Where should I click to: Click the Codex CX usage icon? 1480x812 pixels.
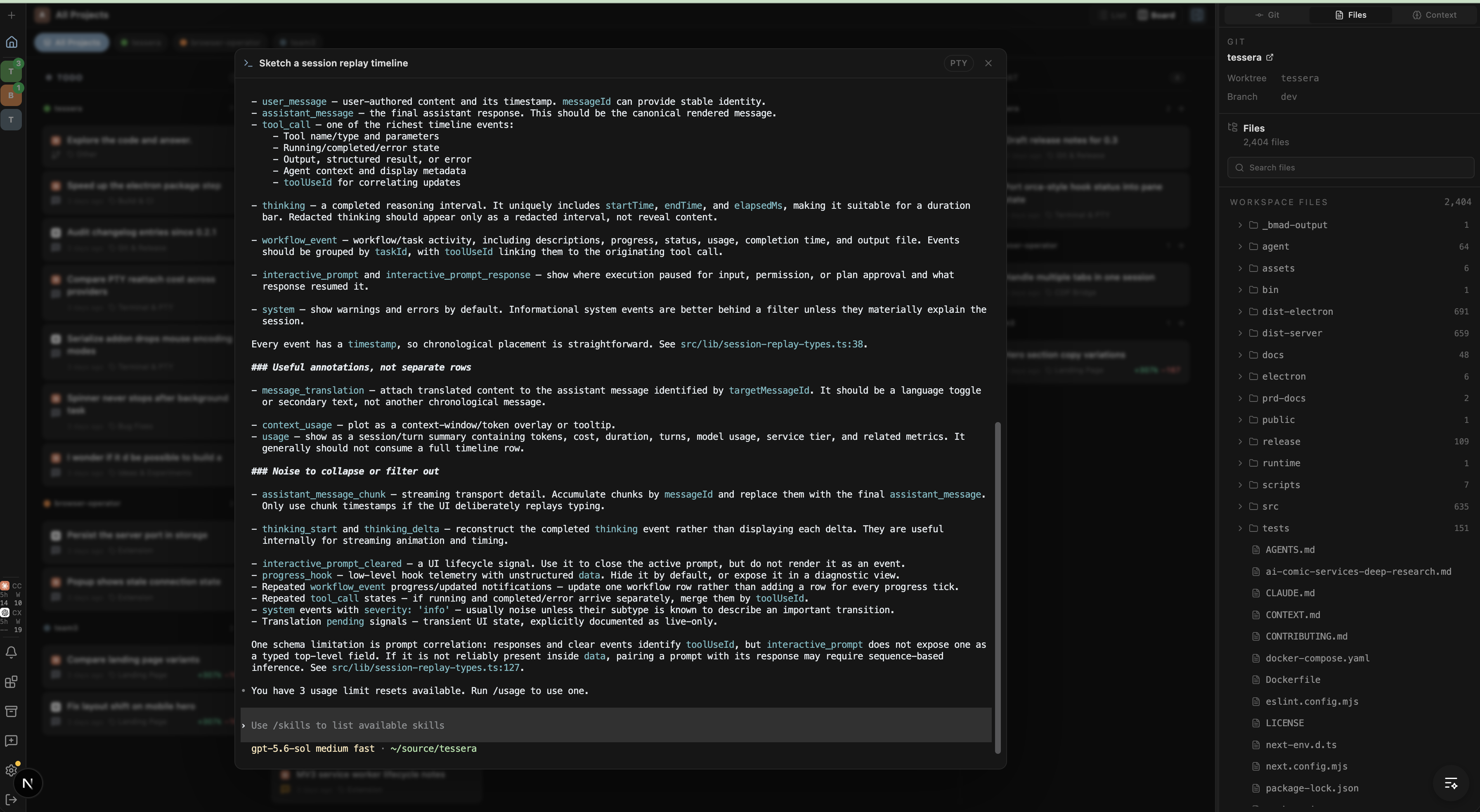pyautogui.click(x=5, y=613)
